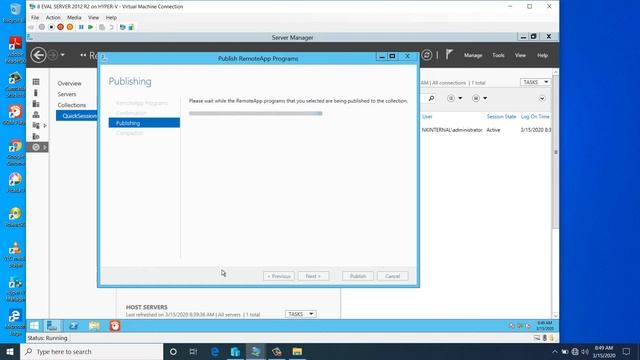
Task: Cancel the Publish RemoteApp Programs wizard
Action: (x=392, y=276)
